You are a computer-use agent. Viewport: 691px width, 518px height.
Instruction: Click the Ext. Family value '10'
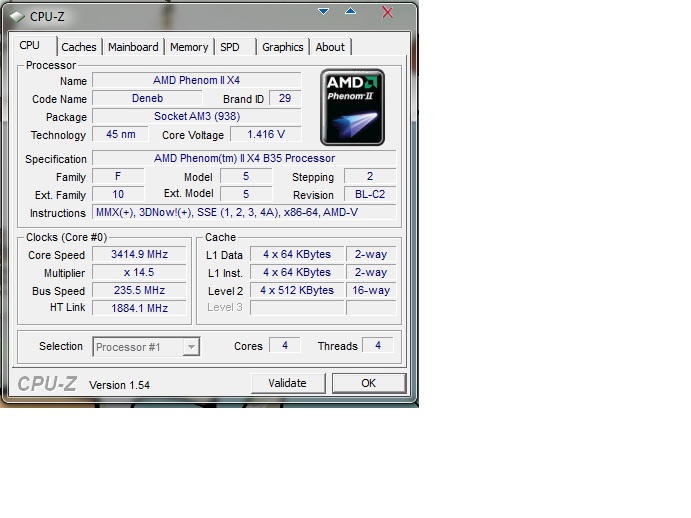click(118, 194)
